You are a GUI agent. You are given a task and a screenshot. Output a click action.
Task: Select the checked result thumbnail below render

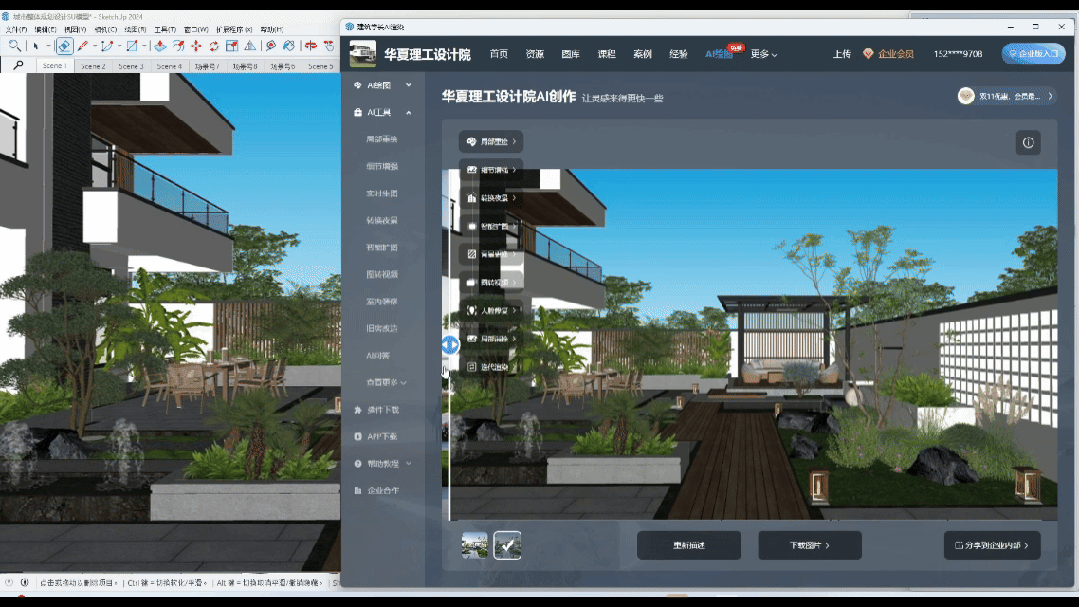point(507,545)
